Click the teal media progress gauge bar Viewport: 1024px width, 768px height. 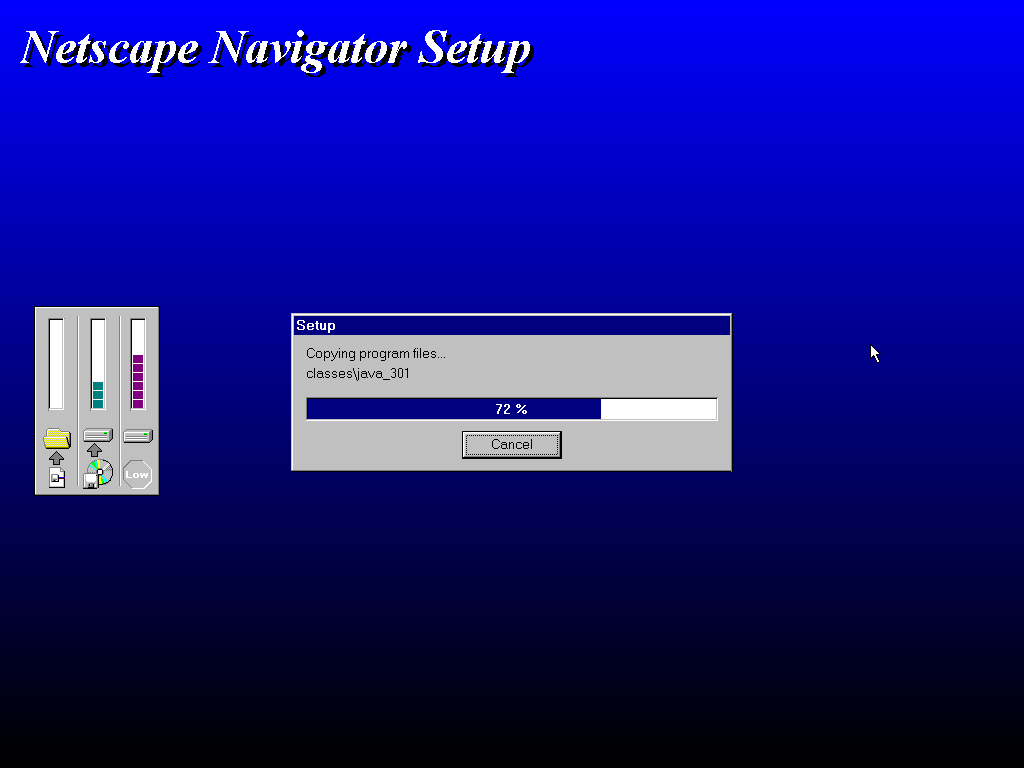(98, 364)
